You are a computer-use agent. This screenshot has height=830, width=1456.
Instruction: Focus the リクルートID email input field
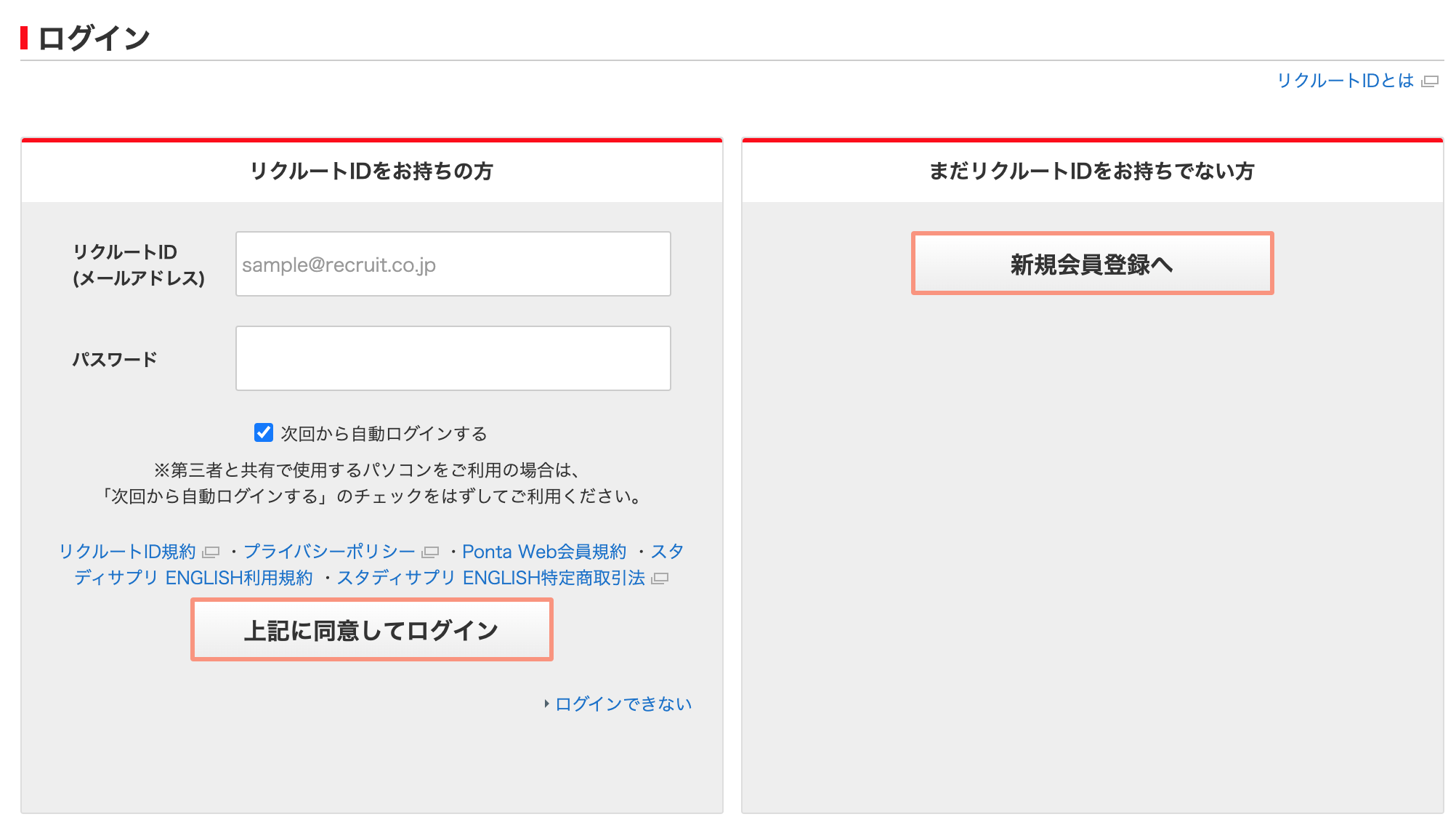[453, 264]
